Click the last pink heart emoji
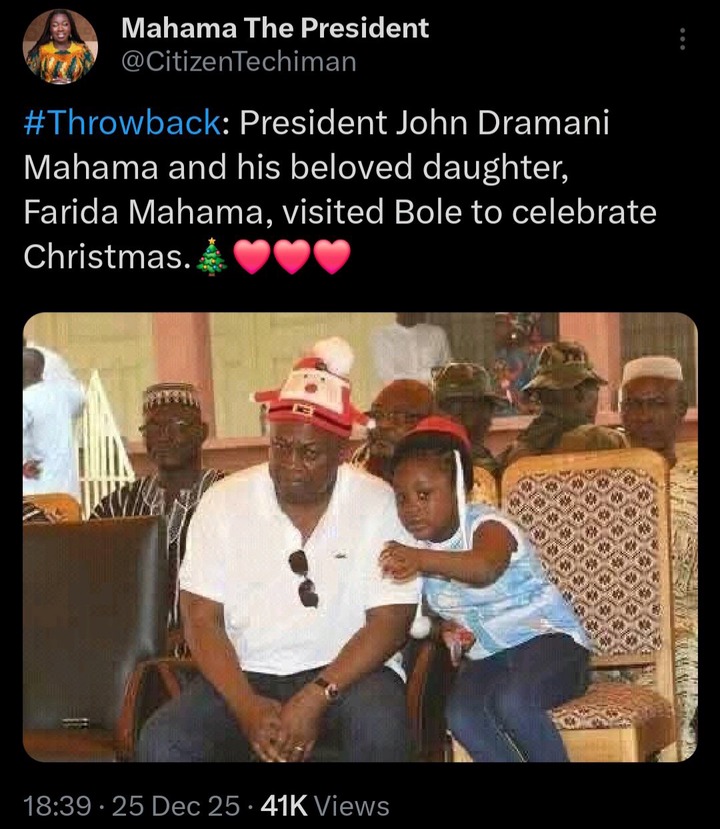720x829 pixels. (333, 257)
